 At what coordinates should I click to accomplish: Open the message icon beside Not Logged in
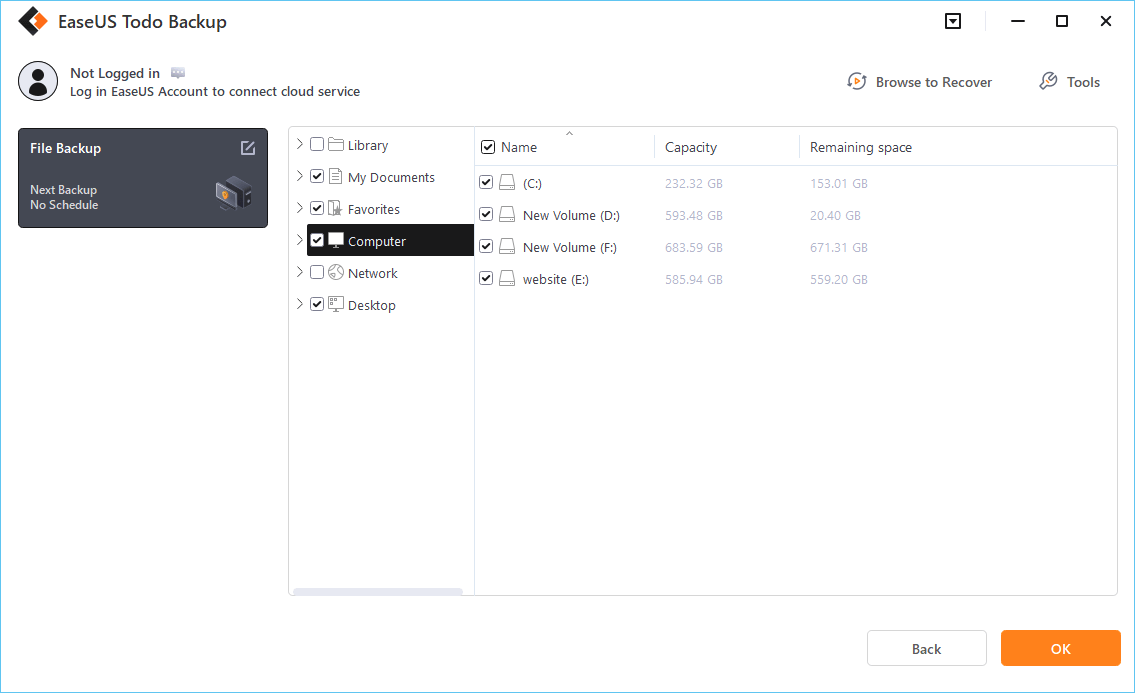point(177,72)
